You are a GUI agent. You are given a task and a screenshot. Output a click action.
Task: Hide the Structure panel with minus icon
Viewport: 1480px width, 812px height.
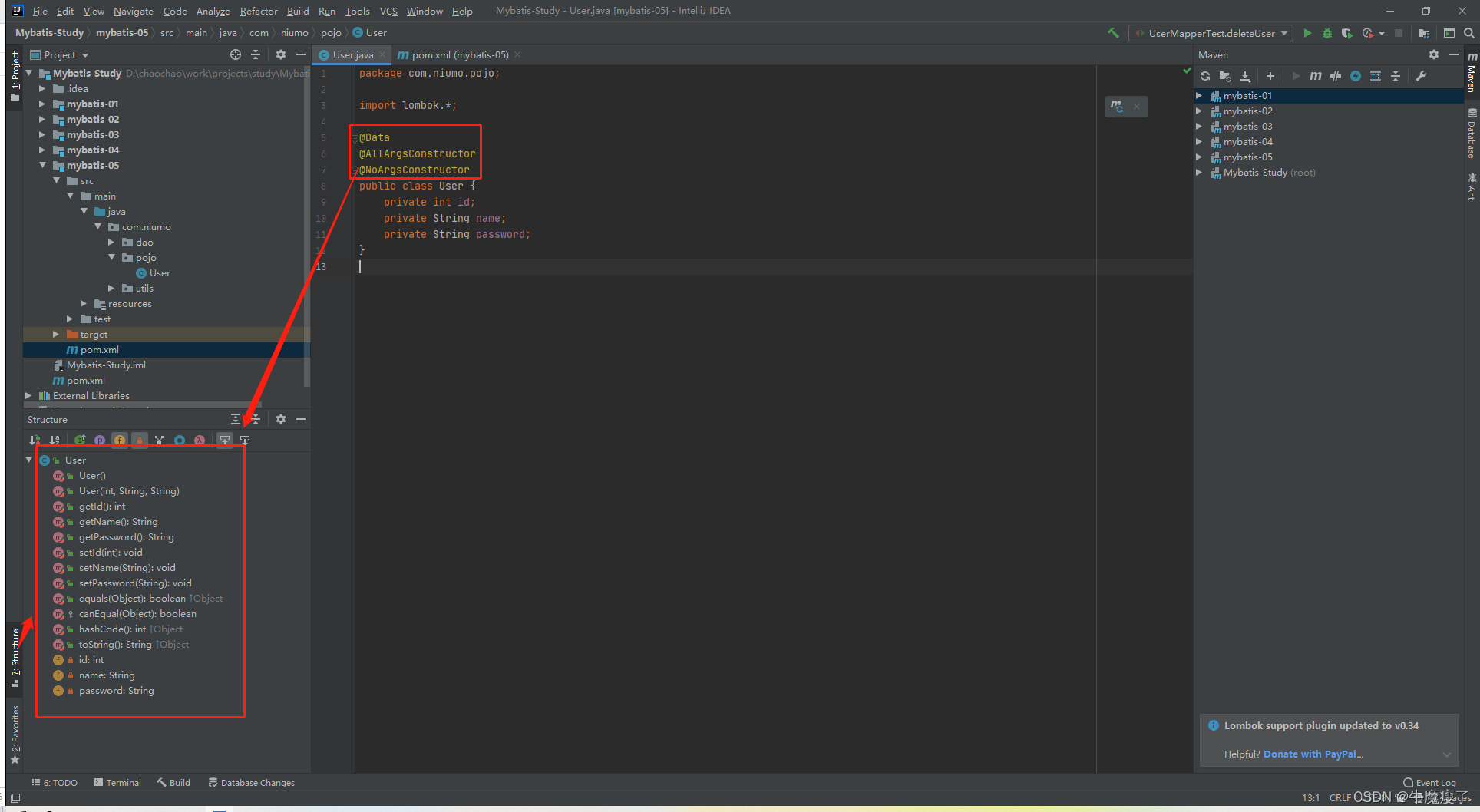pos(301,419)
